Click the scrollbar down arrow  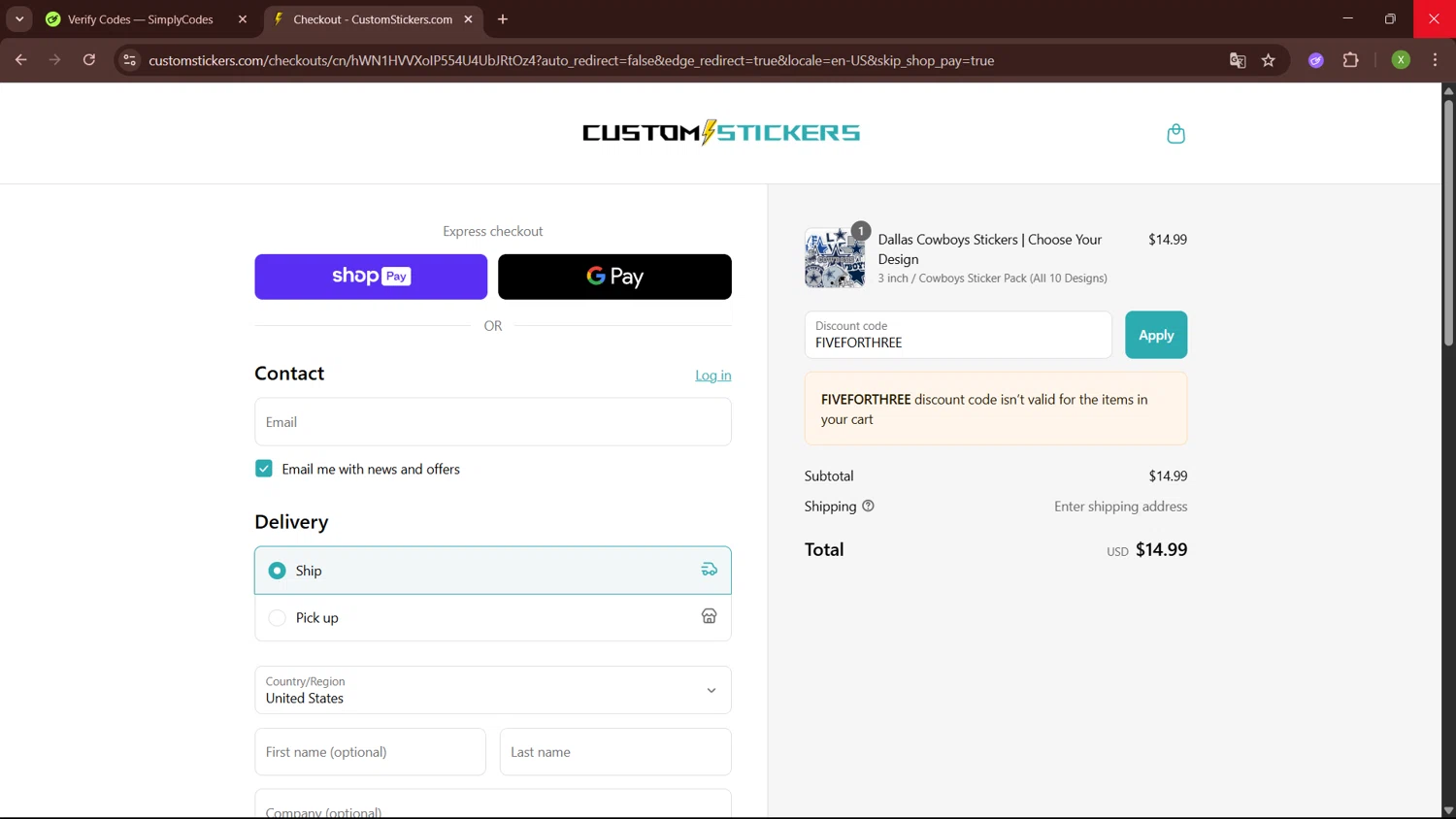[x=1448, y=810]
